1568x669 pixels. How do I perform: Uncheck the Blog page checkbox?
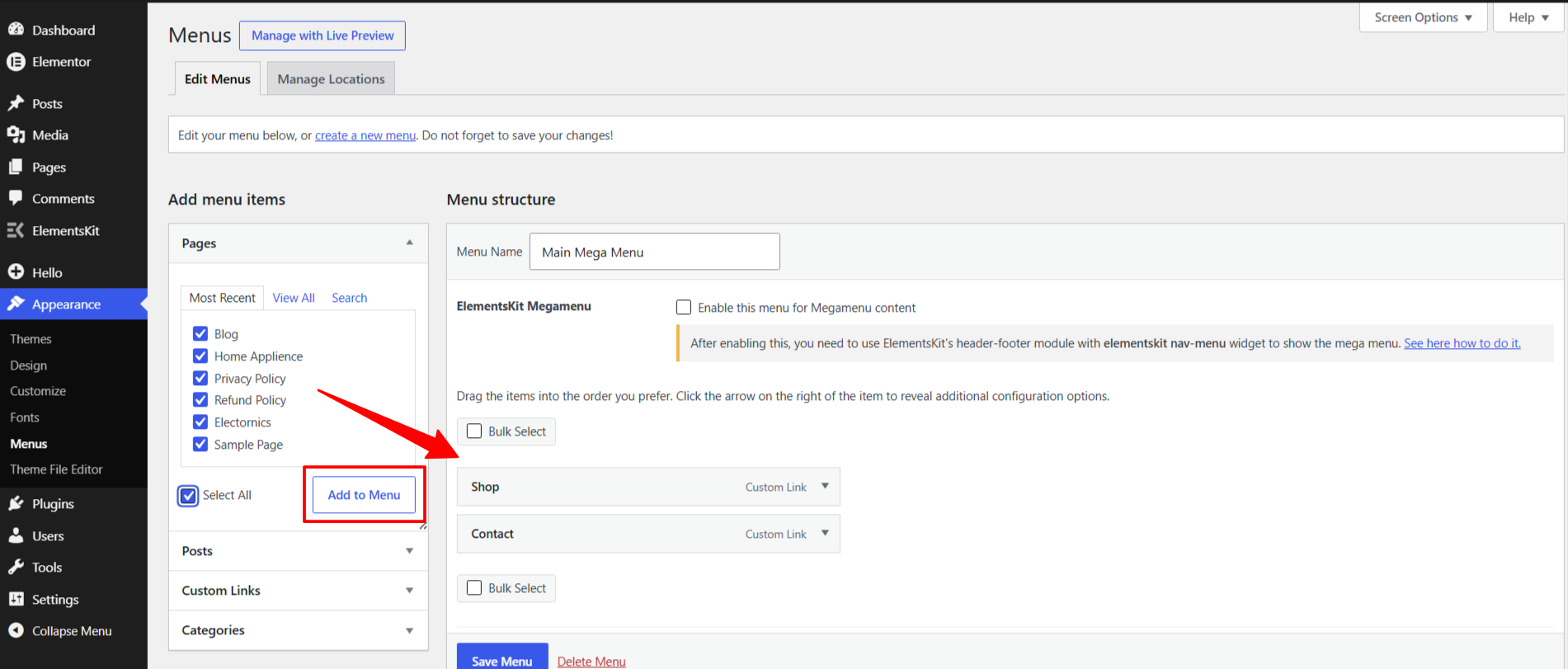pyautogui.click(x=200, y=333)
